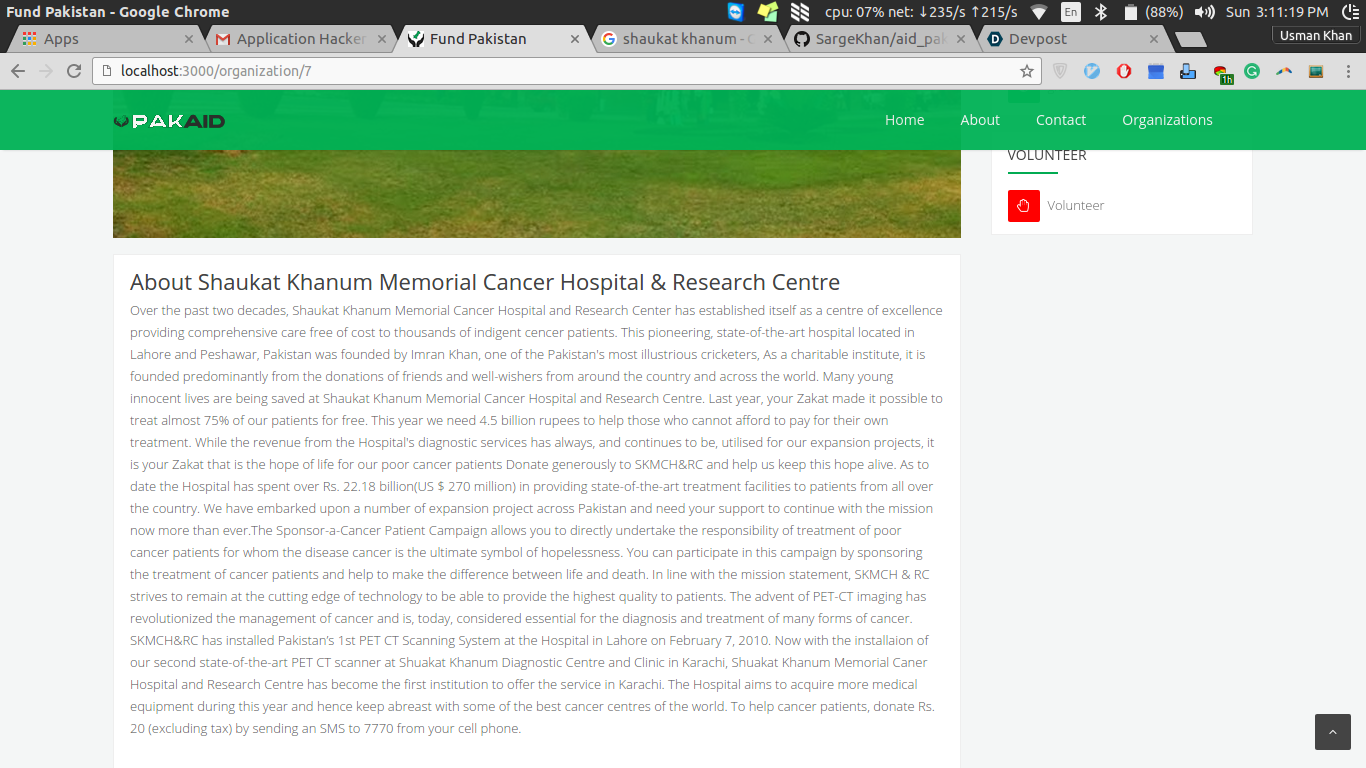The height and width of the screenshot is (768, 1366).
Task: Click the green field banner image
Action: pos(537,194)
